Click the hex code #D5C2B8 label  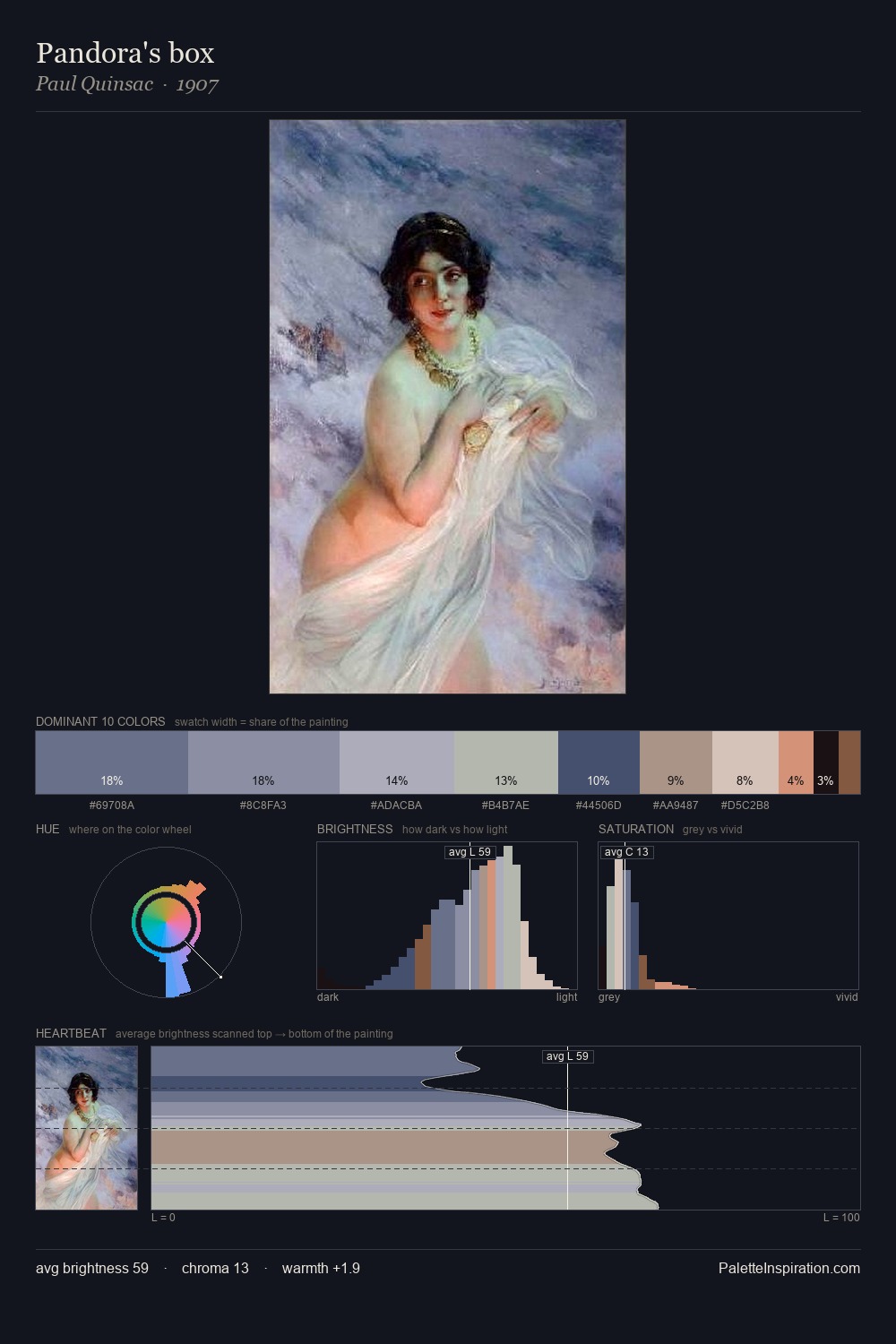(745, 806)
